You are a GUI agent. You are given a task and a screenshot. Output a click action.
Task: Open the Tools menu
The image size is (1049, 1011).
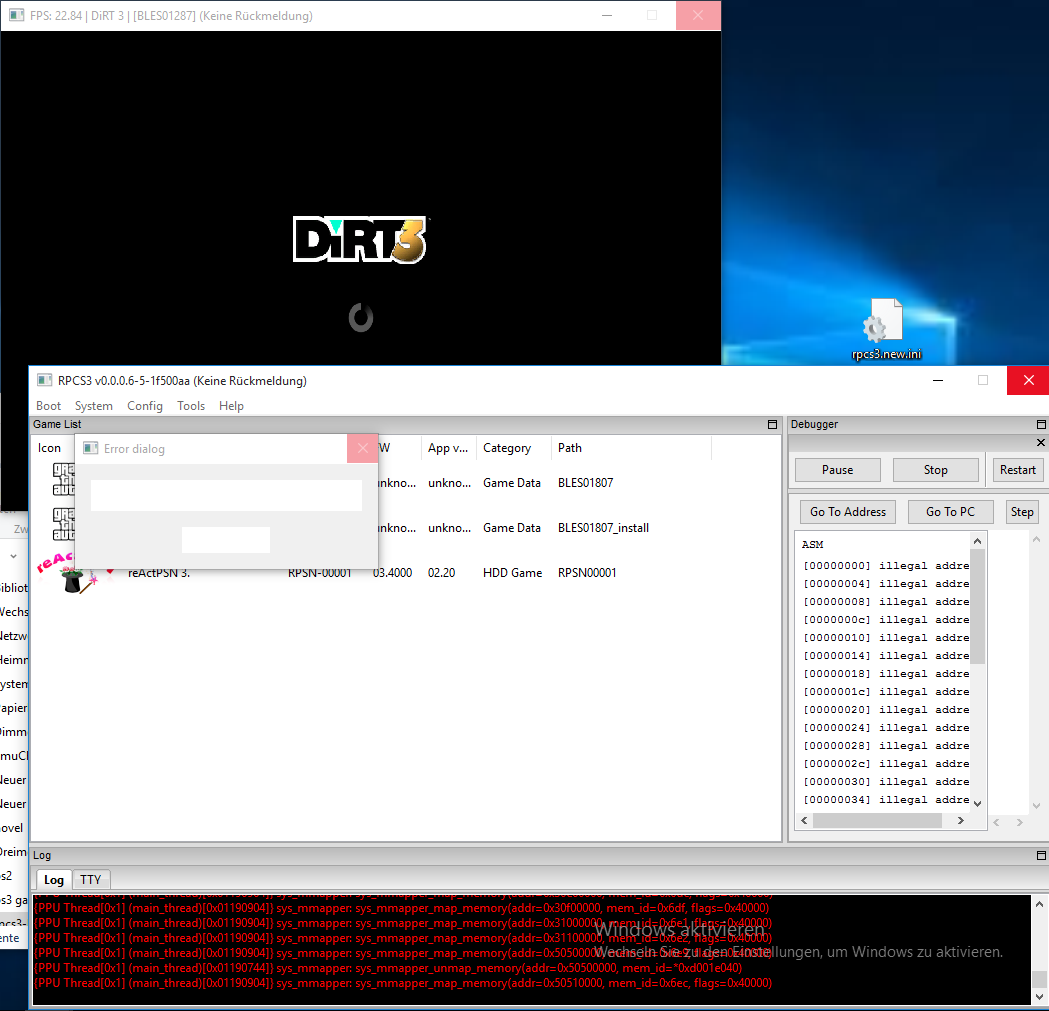pos(191,406)
